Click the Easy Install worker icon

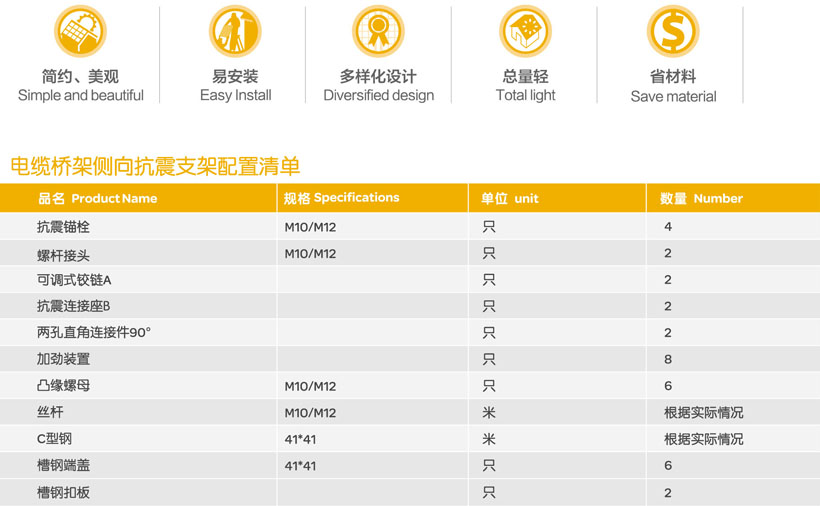tap(235, 30)
